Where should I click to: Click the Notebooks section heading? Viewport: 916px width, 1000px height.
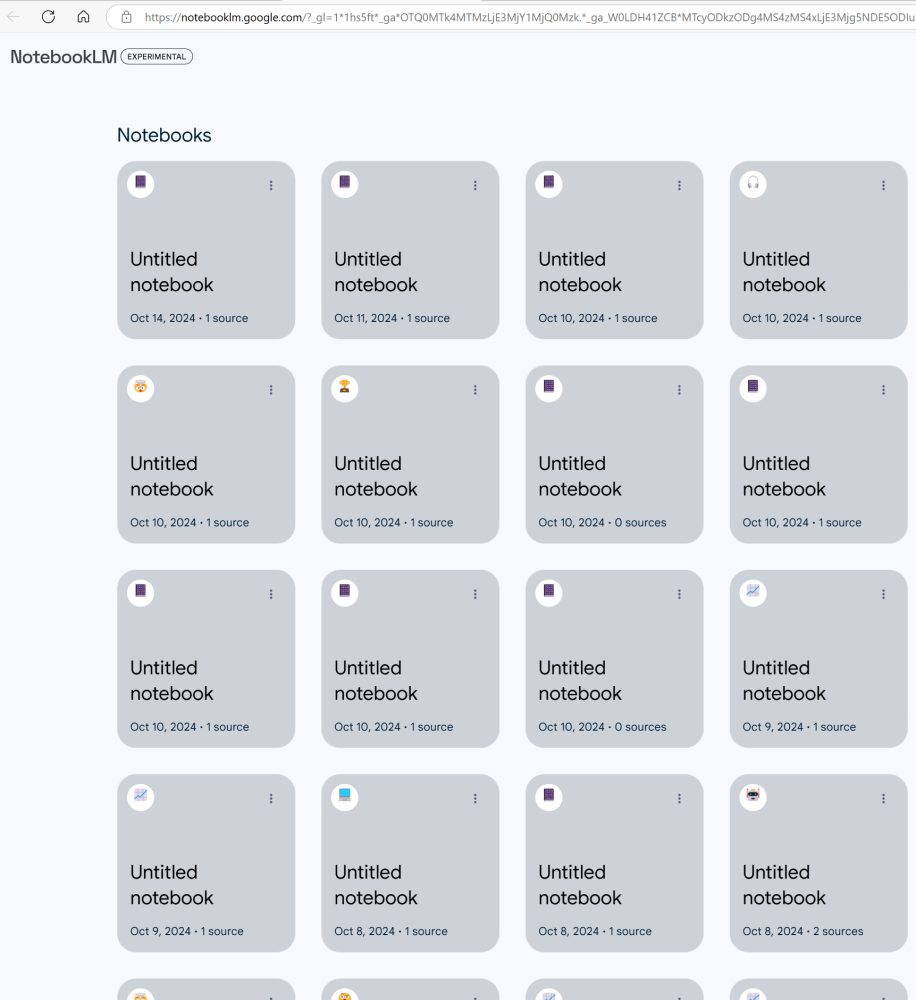pos(164,135)
